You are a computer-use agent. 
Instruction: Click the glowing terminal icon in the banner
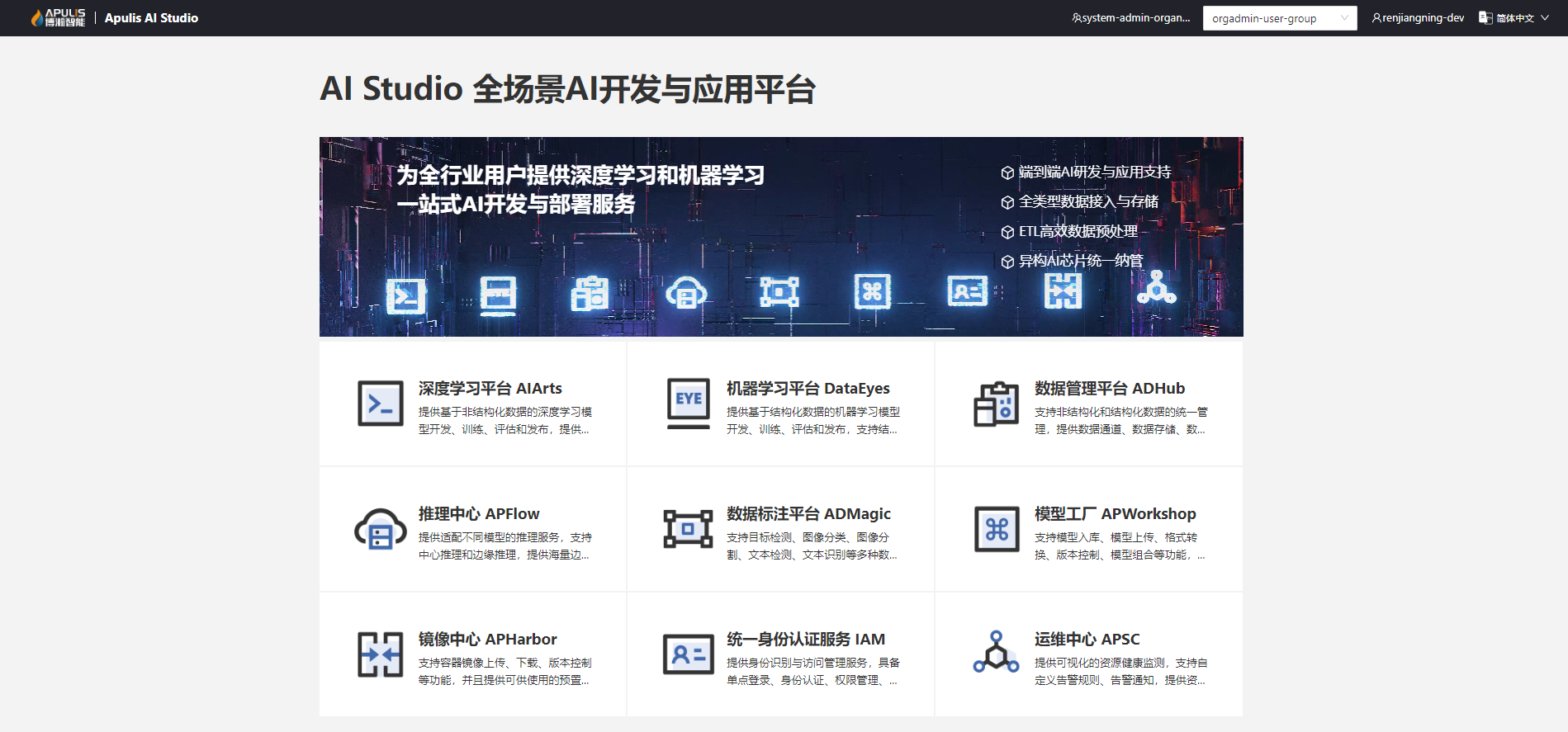[406, 295]
